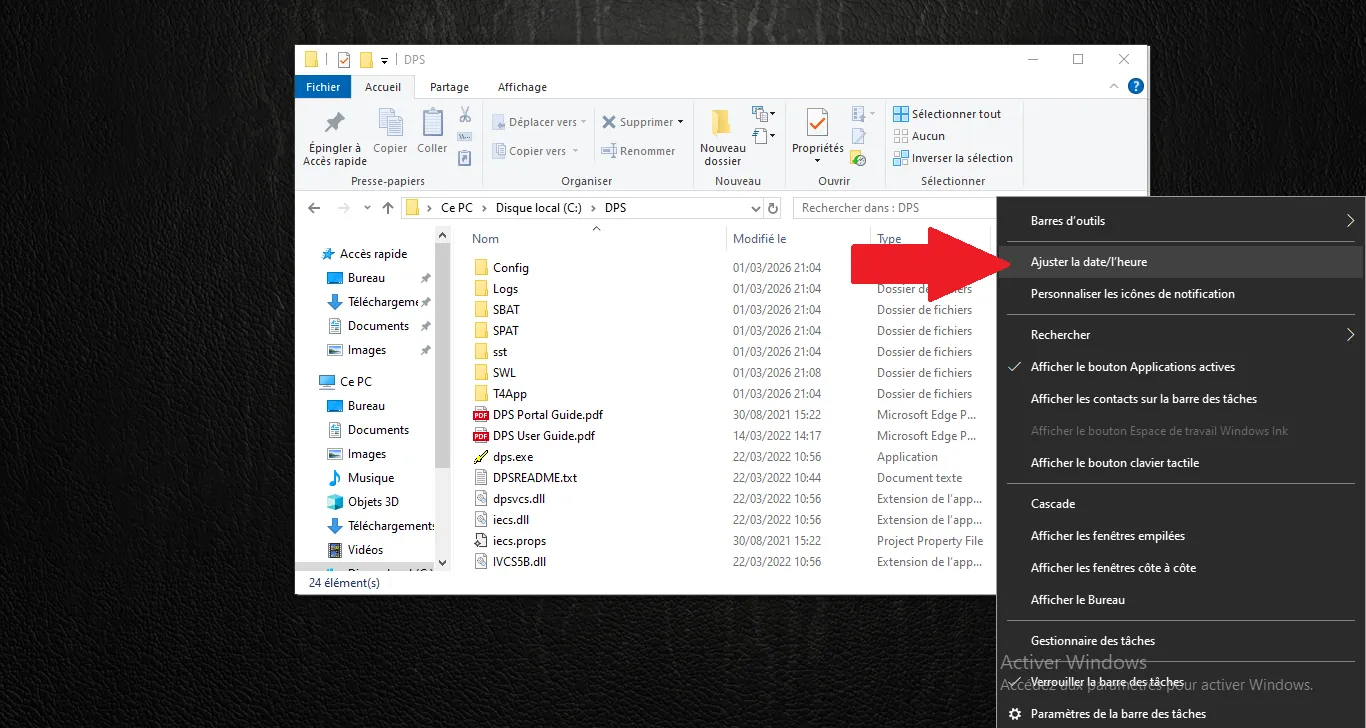1366x728 pixels.
Task: Click the refresh icon beside the address bar
Action: click(x=773, y=207)
